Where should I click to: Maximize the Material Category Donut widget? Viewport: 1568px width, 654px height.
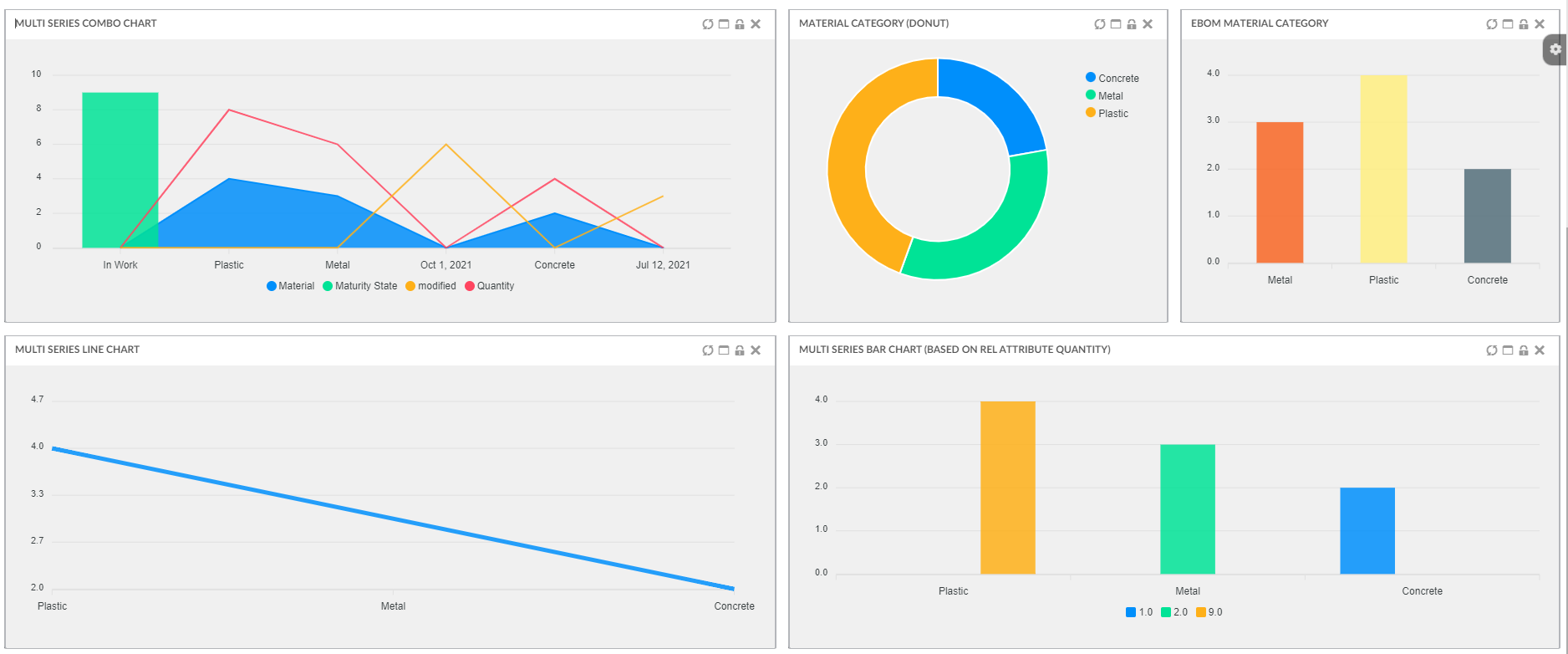click(1115, 24)
